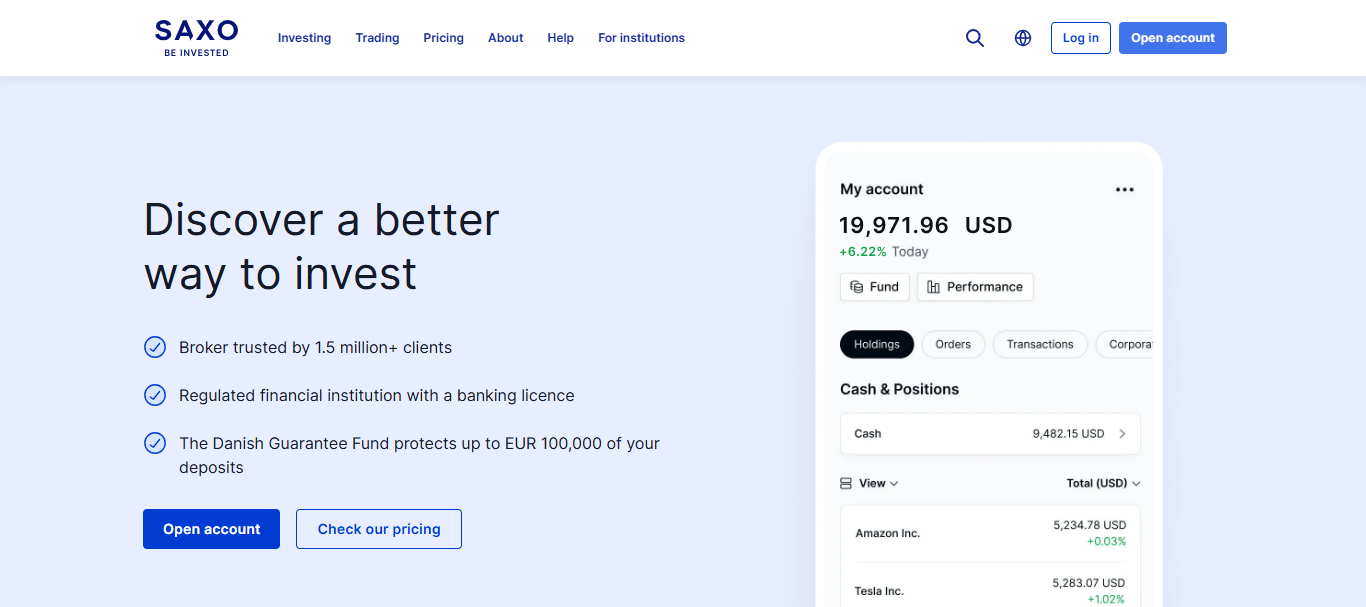Open the globe language selector
Viewport: 1366px width, 607px height.
pyautogui.click(x=1023, y=38)
